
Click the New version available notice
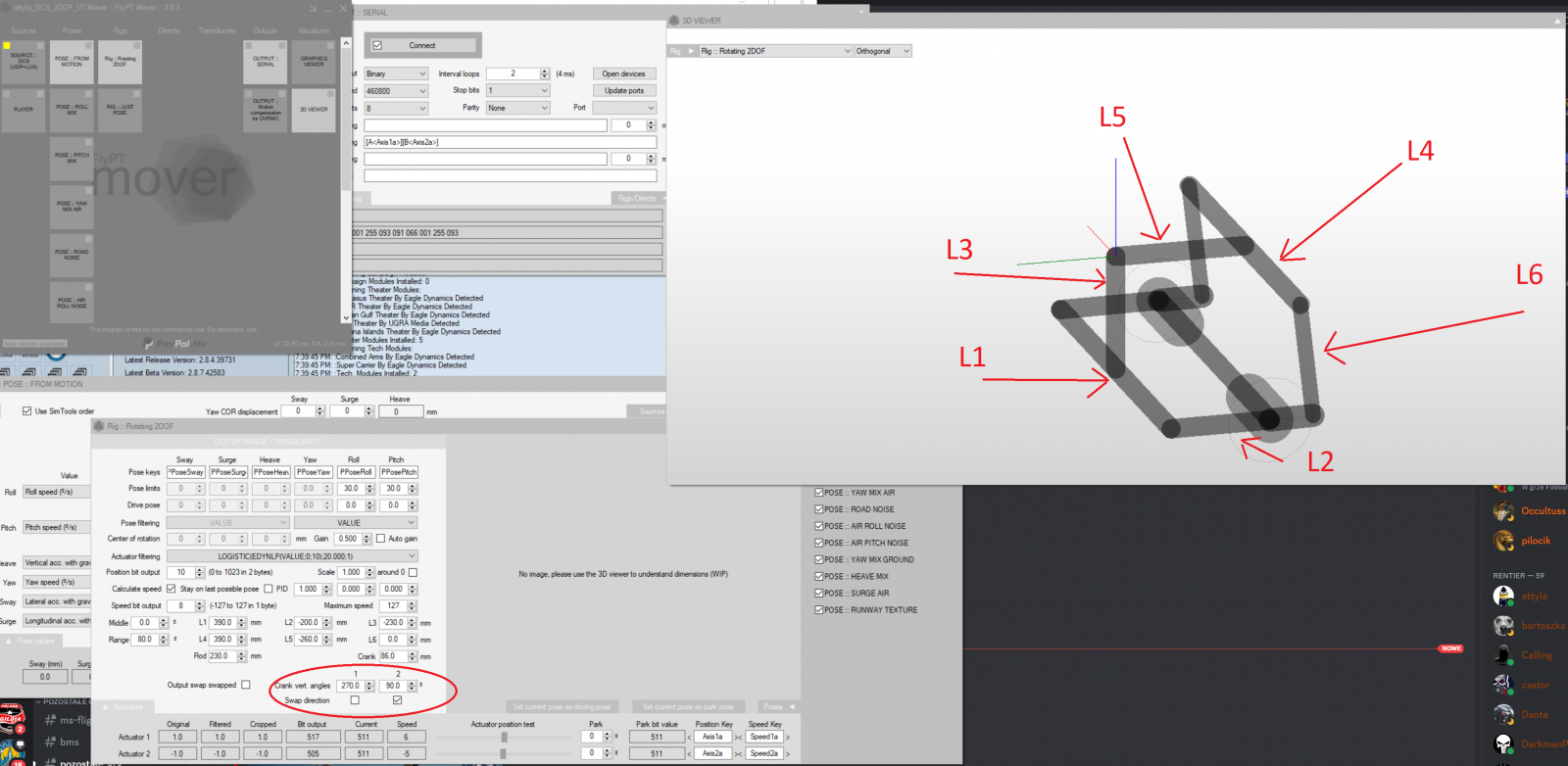point(34,344)
